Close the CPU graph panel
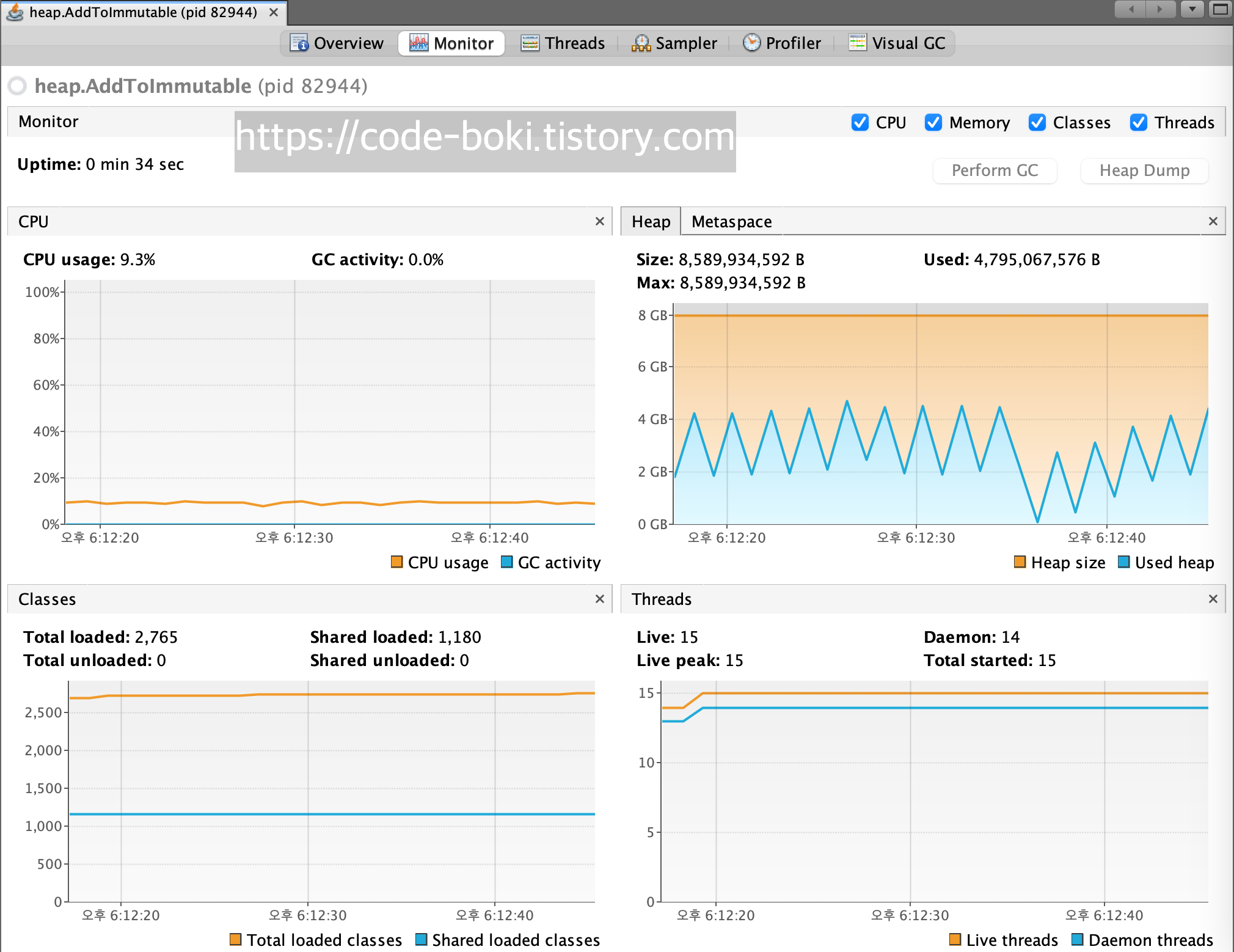This screenshot has width=1234, height=952. click(599, 222)
